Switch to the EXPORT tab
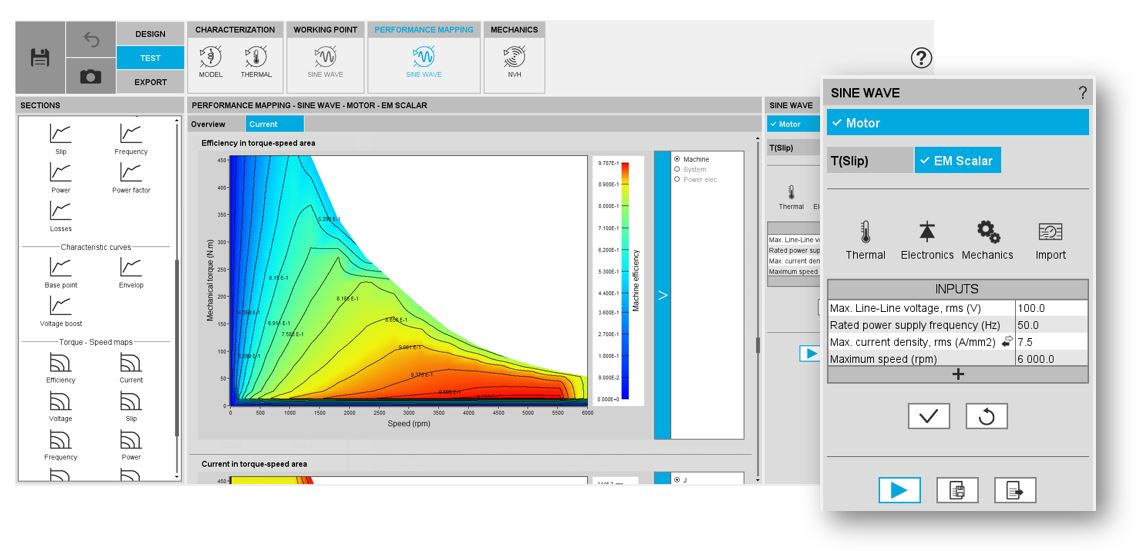Screen dimensions: 1145x551 click(150, 82)
